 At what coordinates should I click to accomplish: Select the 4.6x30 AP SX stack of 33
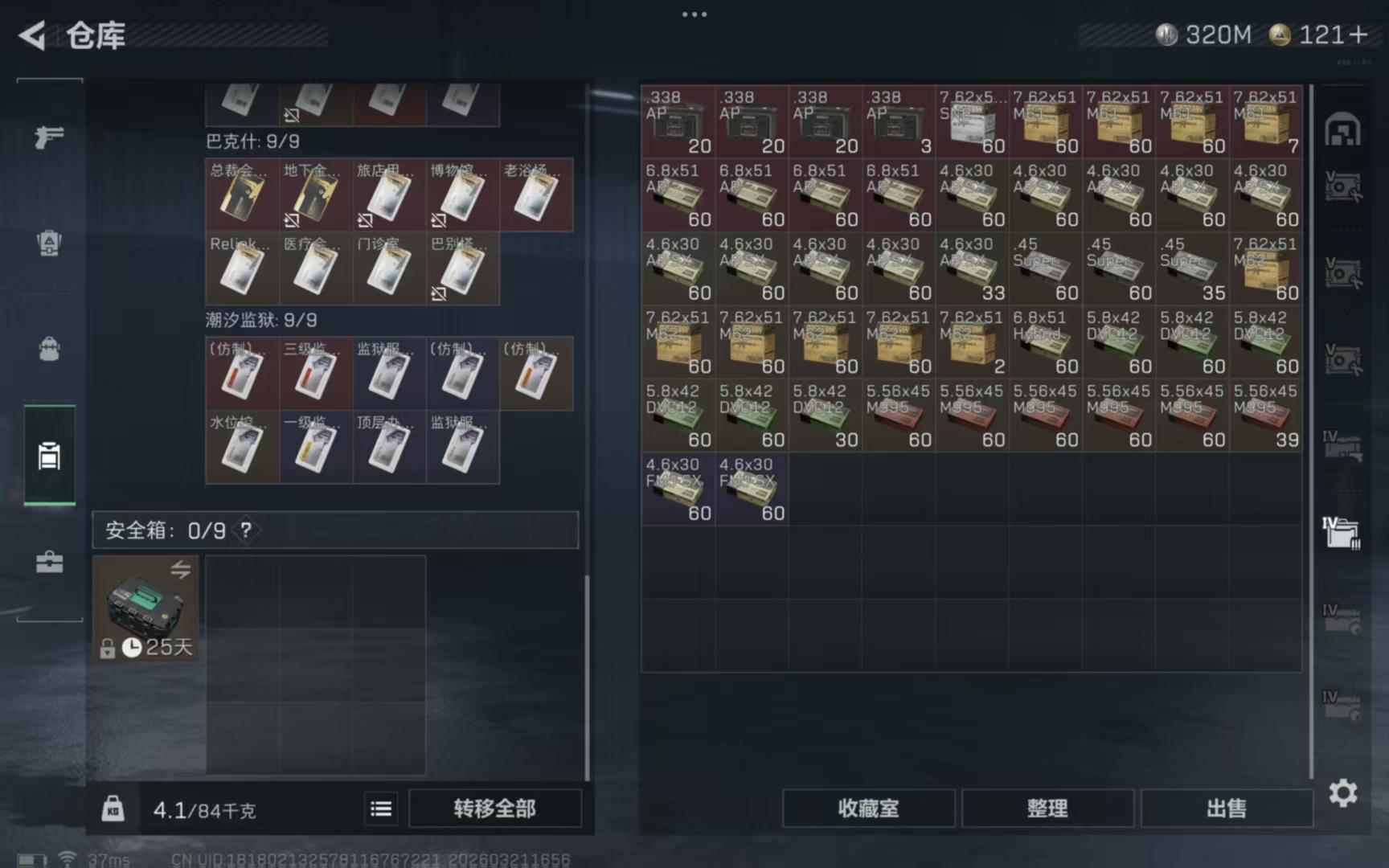click(973, 268)
